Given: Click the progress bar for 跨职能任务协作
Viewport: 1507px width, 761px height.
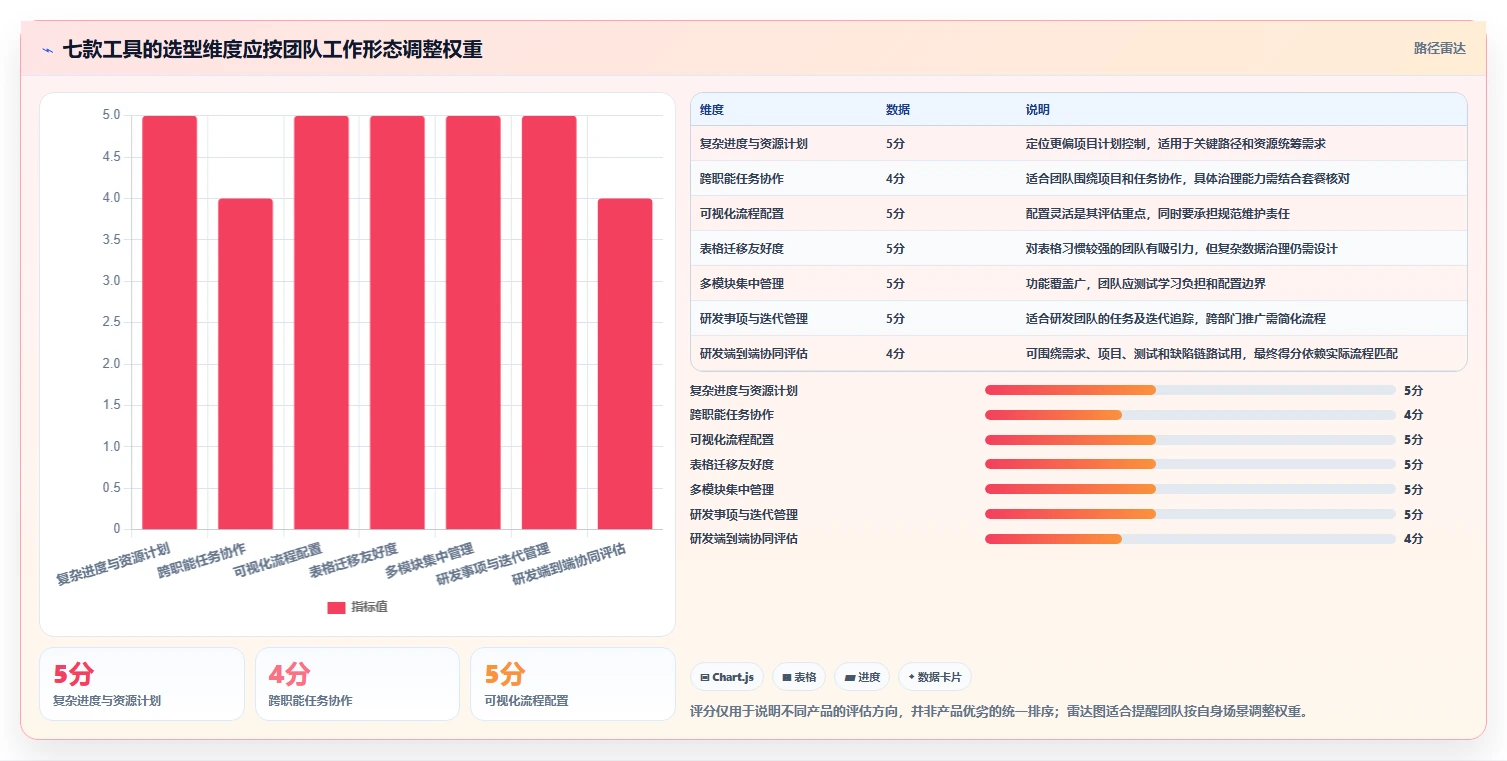Looking at the screenshot, I should tap(1190, 415).
